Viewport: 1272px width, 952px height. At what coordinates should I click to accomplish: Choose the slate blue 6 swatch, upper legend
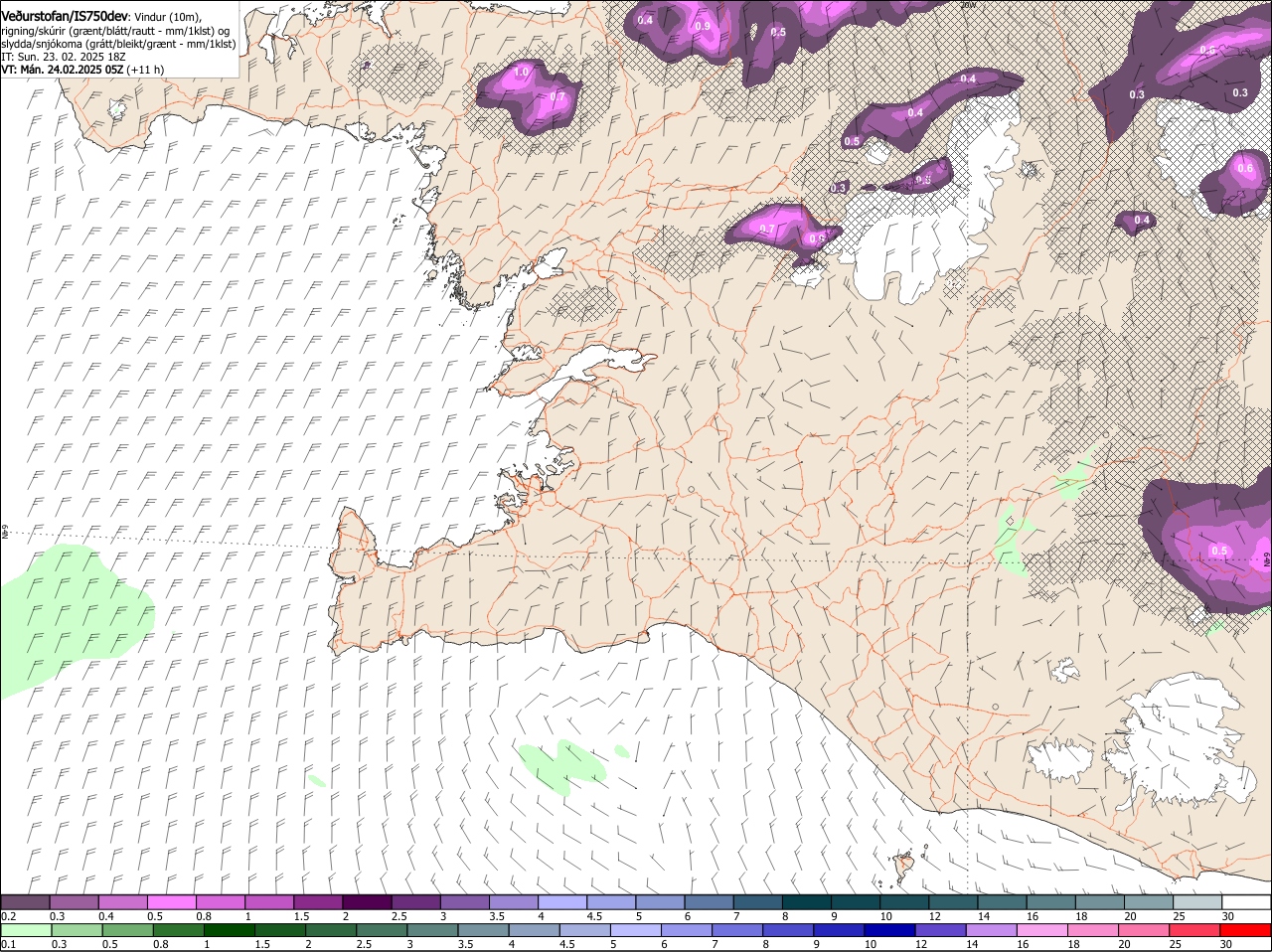tap(710, 902)
